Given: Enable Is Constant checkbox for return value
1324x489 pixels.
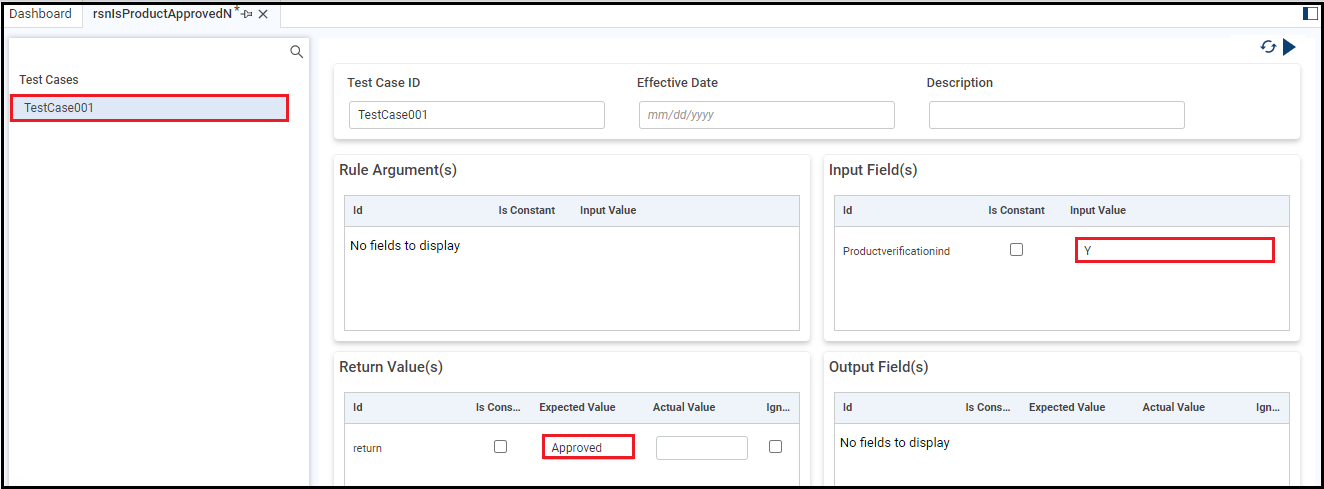Looking at the screenshot, I should 500,447.
